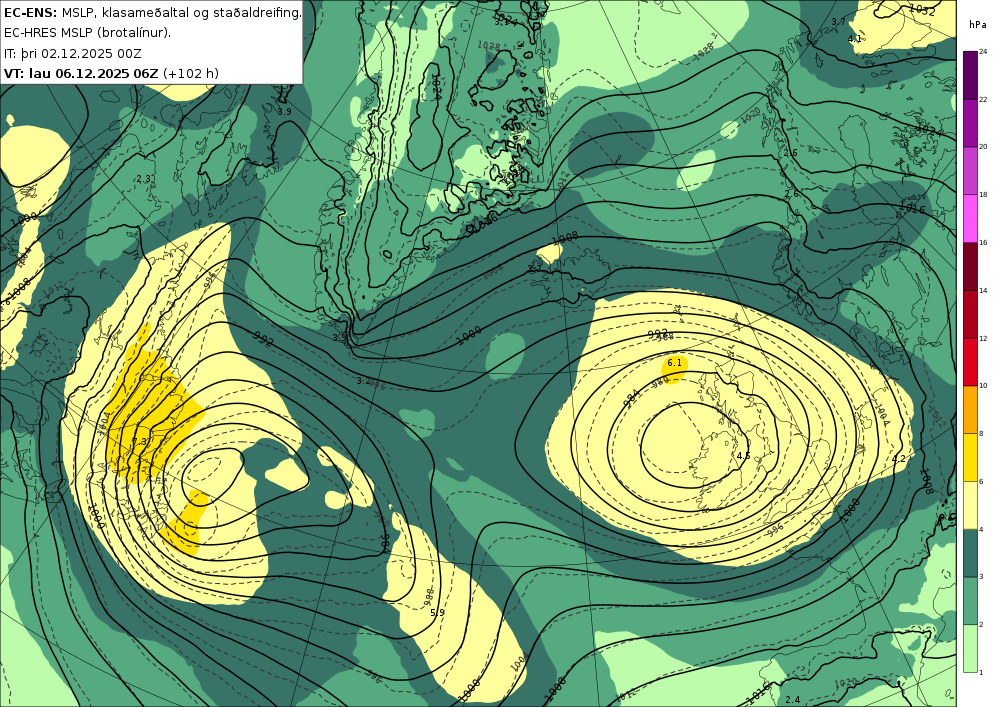1000x707 pixels.
Task: Click the "3.7" value near top right
Action: (838, 22)
